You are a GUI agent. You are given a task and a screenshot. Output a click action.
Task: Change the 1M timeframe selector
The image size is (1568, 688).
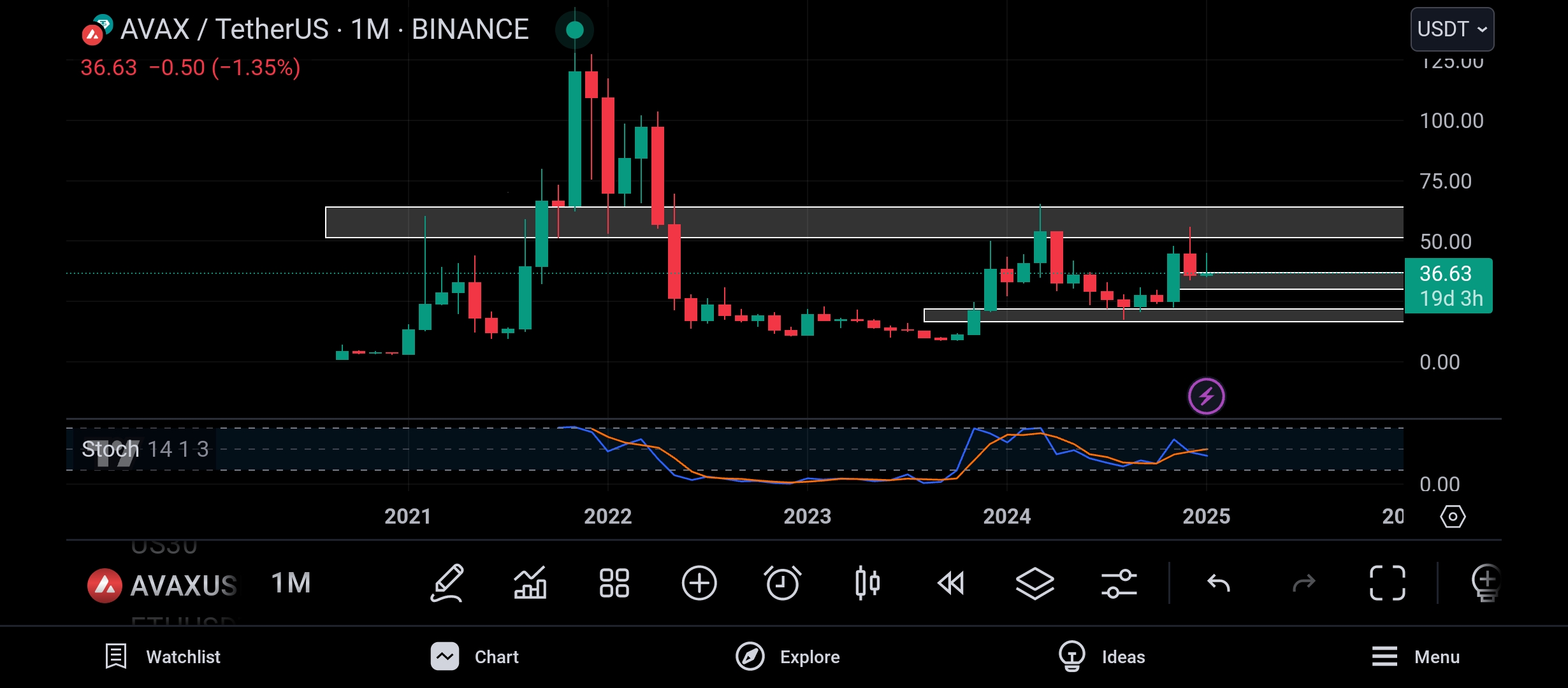click(291, 583)
